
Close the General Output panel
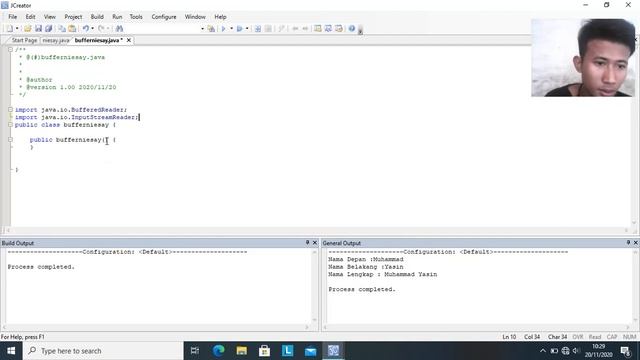[x=636, y=243]
